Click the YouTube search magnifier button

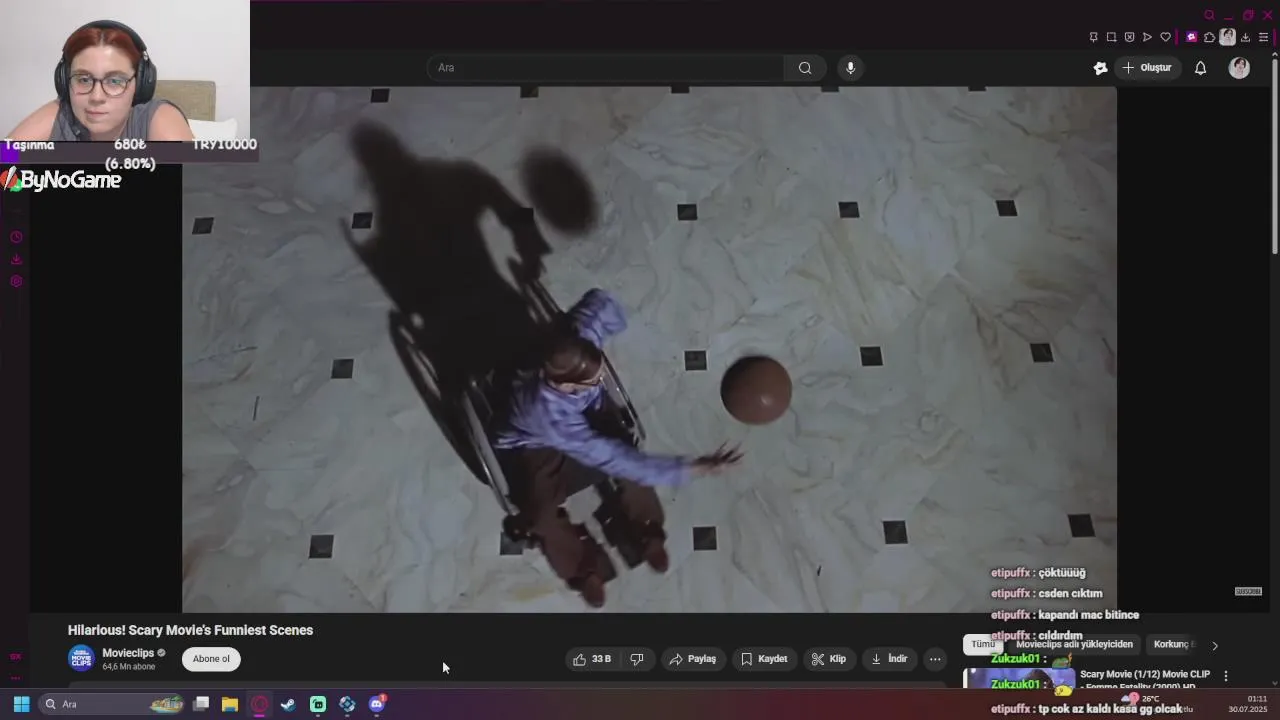point(805,68)
